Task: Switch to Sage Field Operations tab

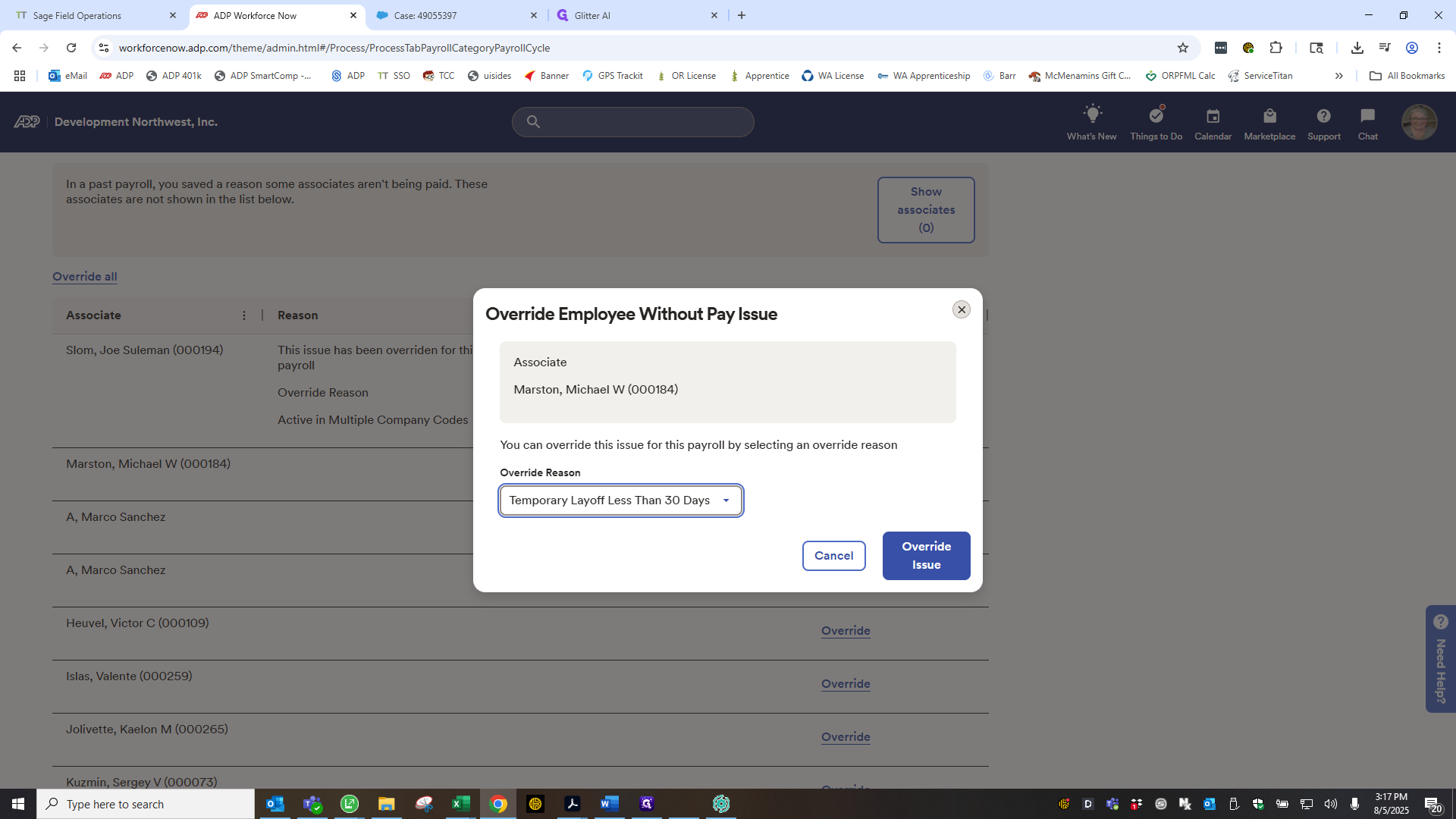Action: pos(94,15)
